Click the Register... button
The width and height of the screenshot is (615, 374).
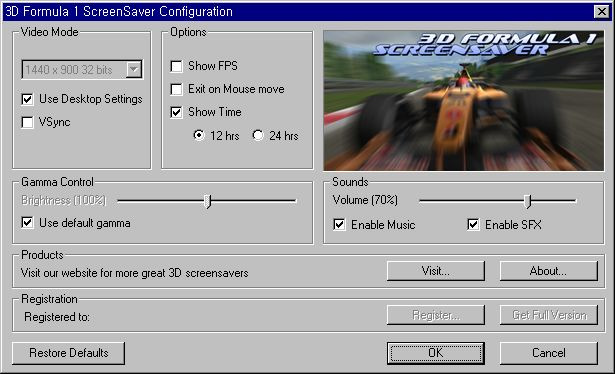(x=436, y=315)
